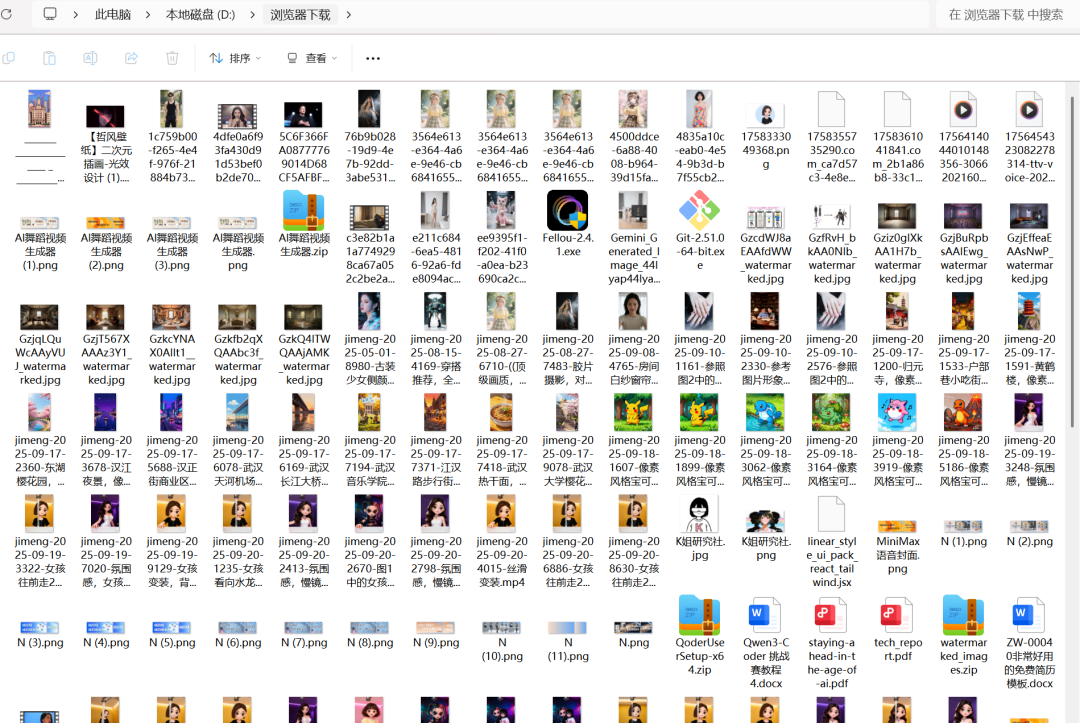Select the watermarked_images.zip archive
Image resolution: width=1080 pixels, height=723 pixels.
coord(963,616)
